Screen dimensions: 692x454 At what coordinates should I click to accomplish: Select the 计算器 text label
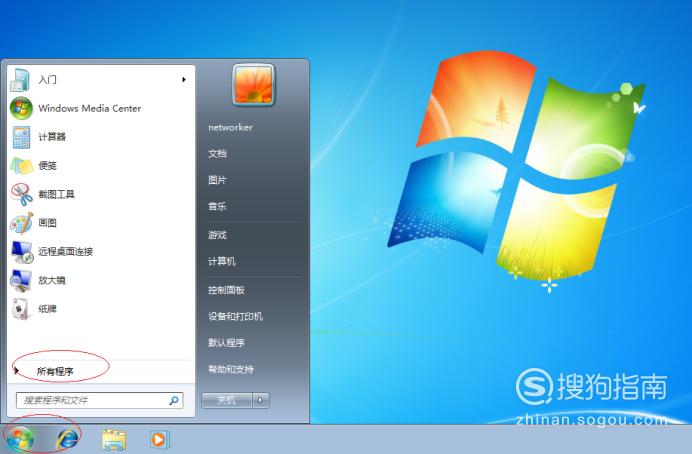coord(52,137)
